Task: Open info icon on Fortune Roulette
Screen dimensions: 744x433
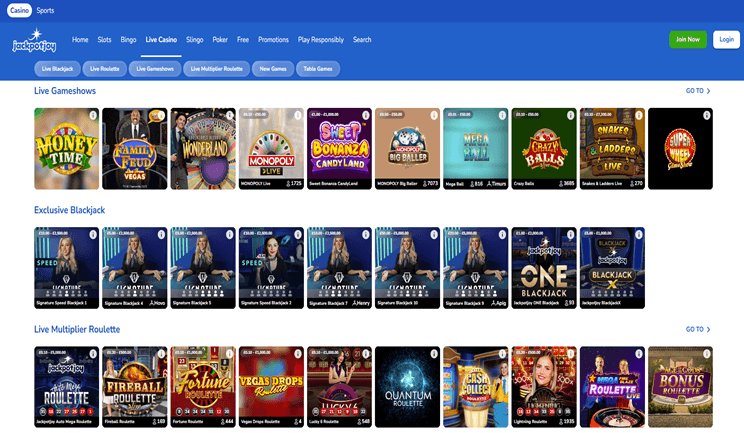Action: tap(230, 354)
